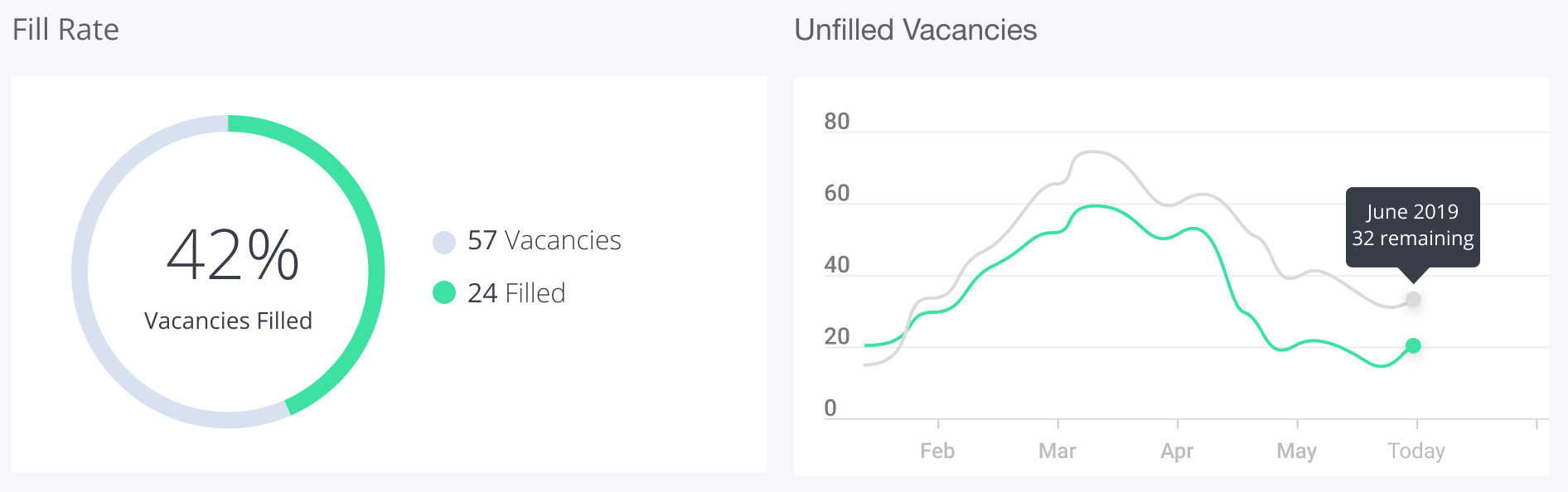This screenshot has width=1568, height=492.
Task: Select the May label on x-axis
Action: pos(1296,451)
